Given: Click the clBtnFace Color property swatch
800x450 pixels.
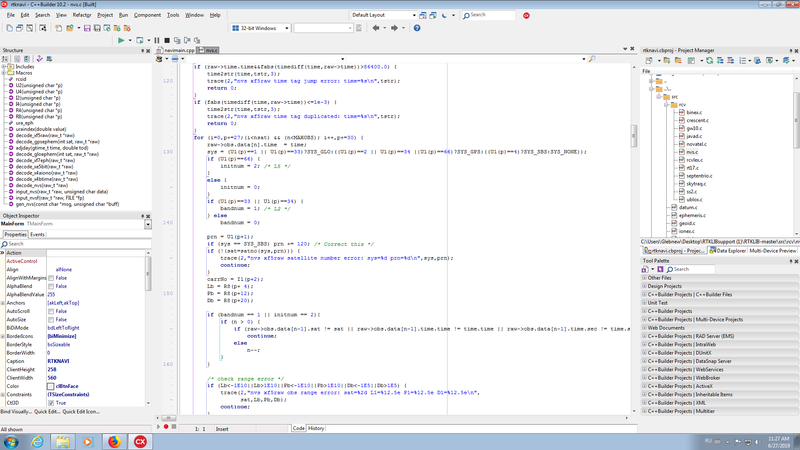Looking at the screenshot, I should pyautogui.click(x=50, y=386).
